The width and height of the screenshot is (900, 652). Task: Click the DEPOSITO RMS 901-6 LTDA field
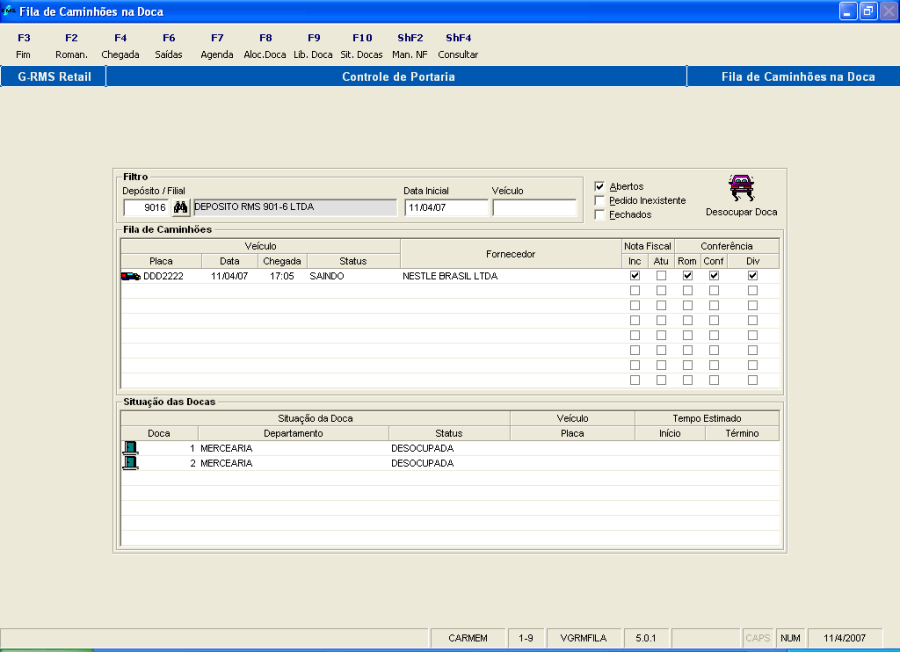295,207
